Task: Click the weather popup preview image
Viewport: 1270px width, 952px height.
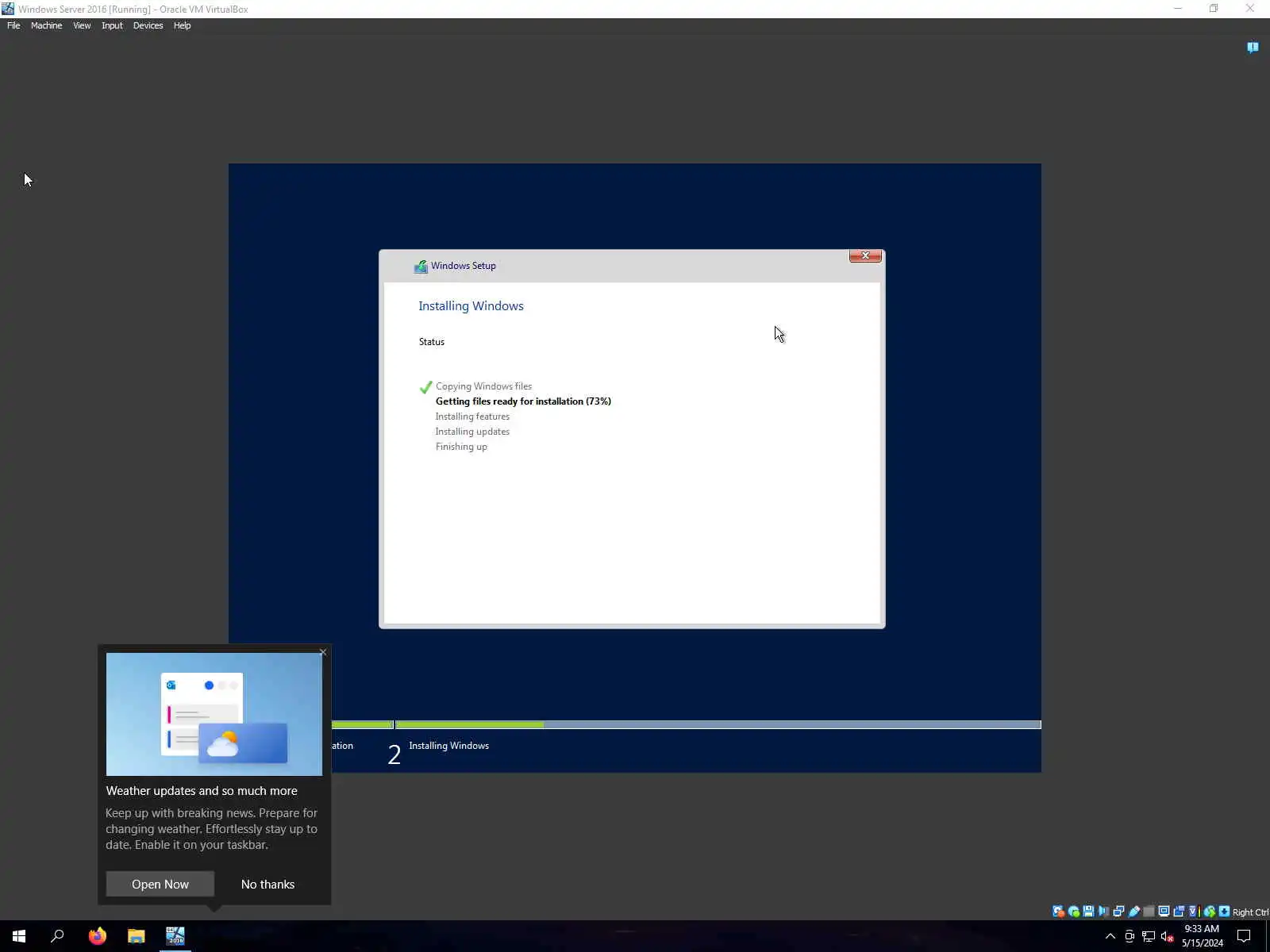Action: tap(214, 714)
